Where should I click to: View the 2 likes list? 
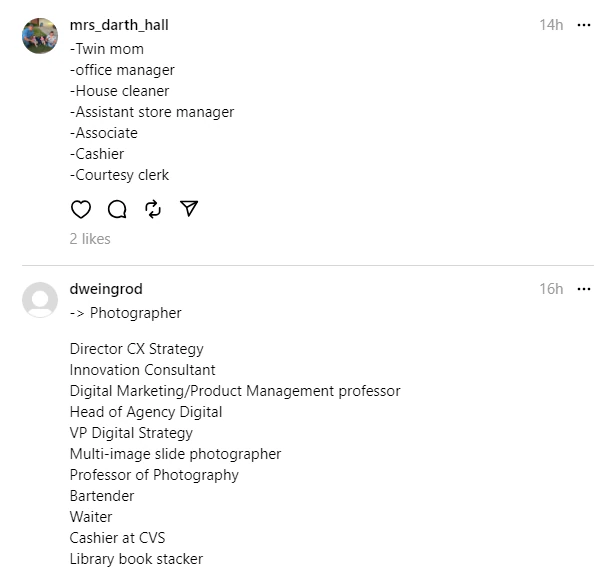[x=90, y=239]
